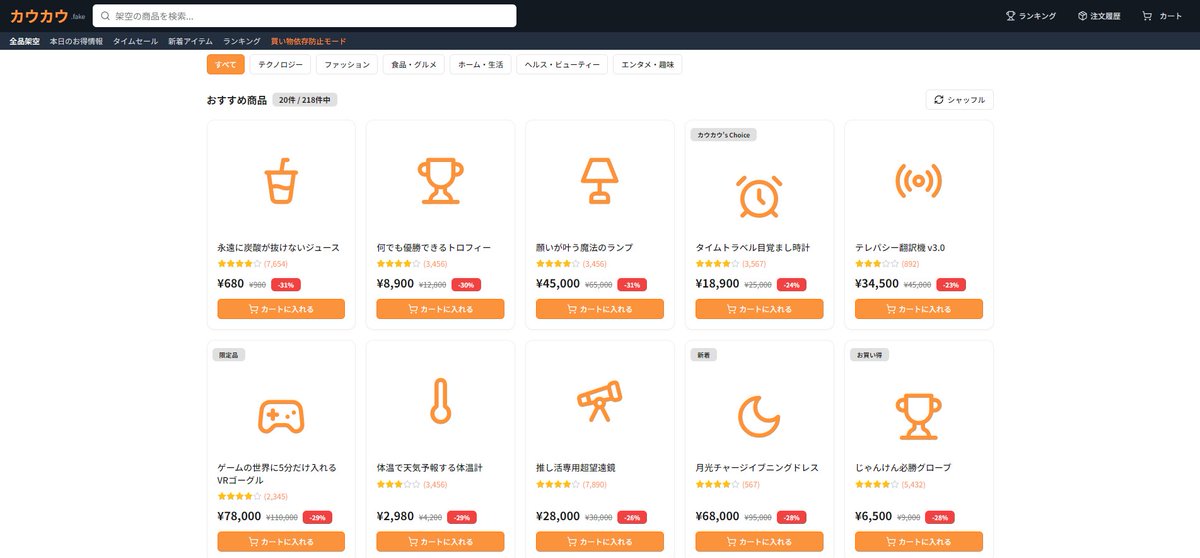Click the search magnifier icon
1200x558 pixels.
[x=106, y=16]
